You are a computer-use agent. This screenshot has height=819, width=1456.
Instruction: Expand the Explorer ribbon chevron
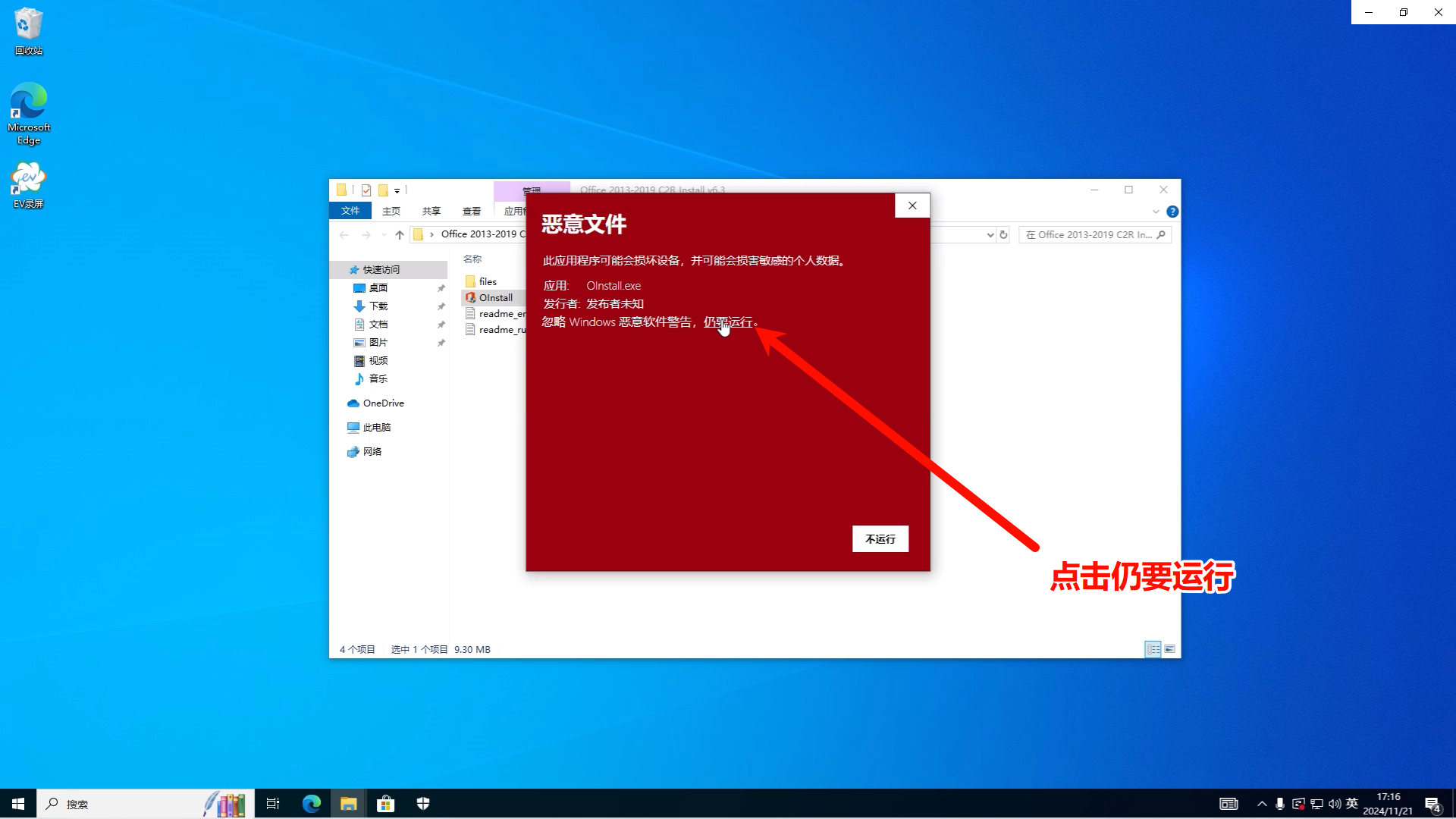(x=1156, y=212)
